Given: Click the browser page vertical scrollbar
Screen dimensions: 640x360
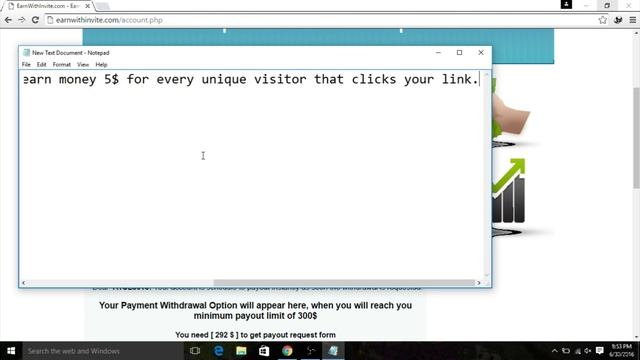Looking at the screenshot, I should [636, 137].
